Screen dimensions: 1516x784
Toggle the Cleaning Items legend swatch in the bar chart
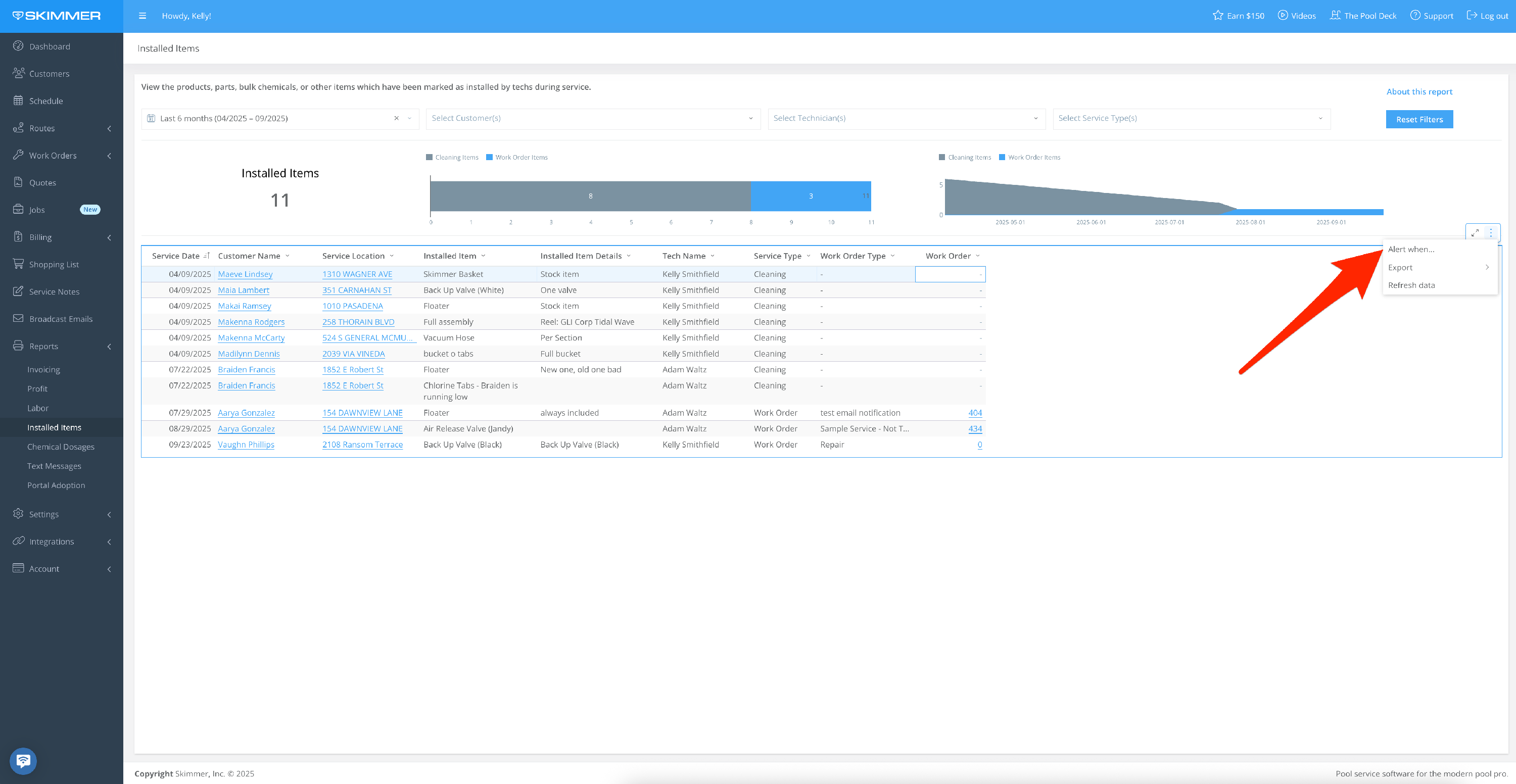pyautogui.click(x=429, y=158)
